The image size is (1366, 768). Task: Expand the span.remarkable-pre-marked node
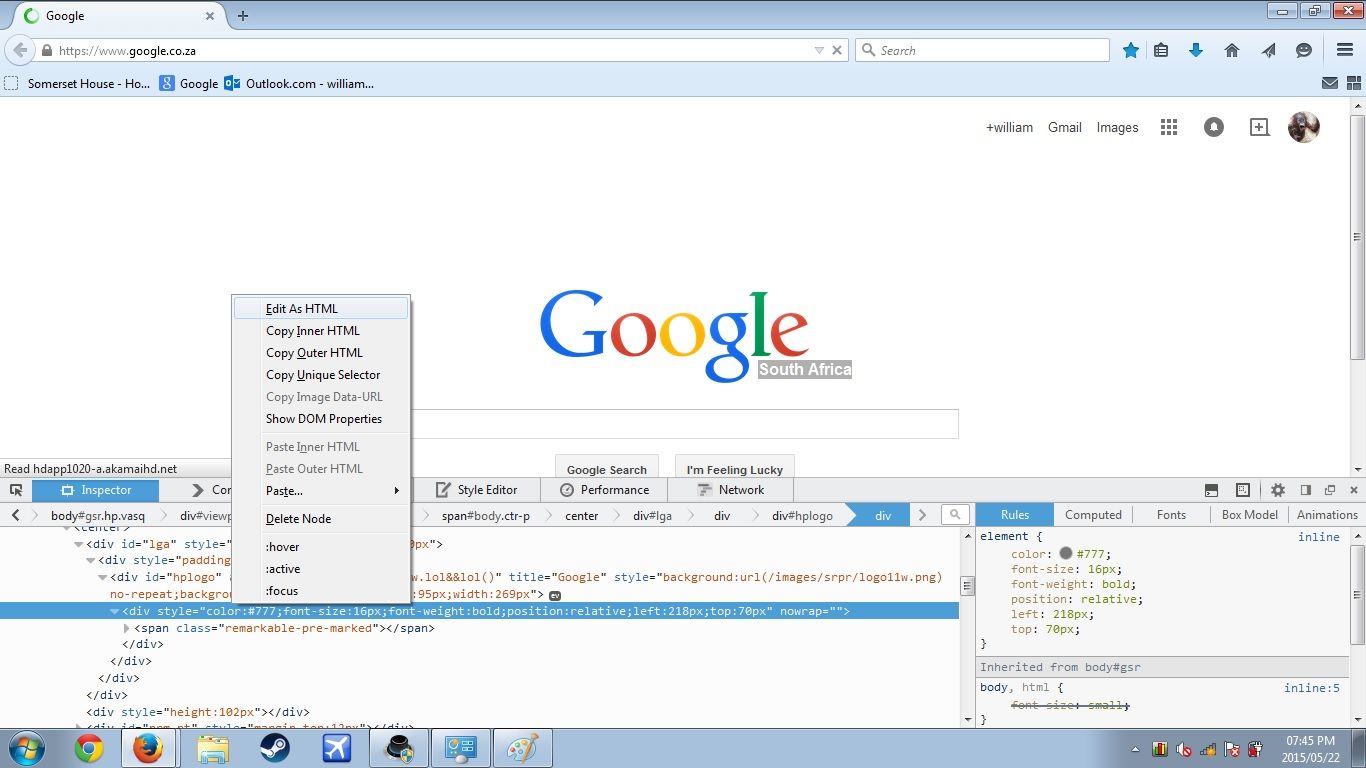[124, 628]
